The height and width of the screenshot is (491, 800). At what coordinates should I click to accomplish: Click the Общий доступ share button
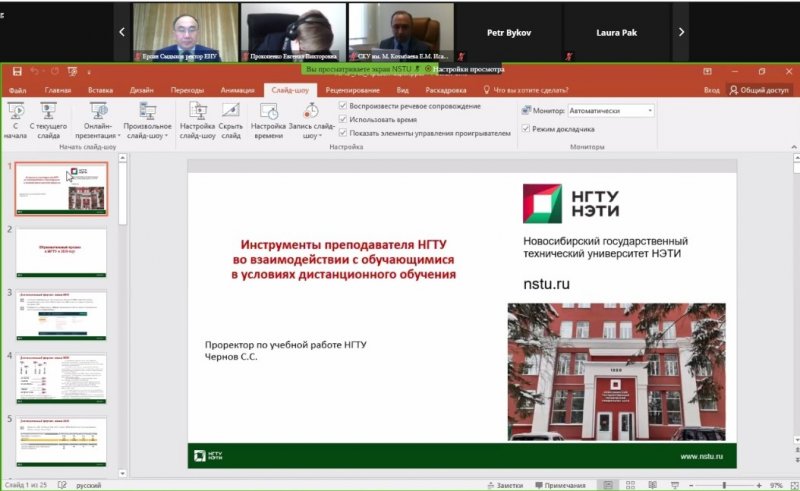click(759, 90)
